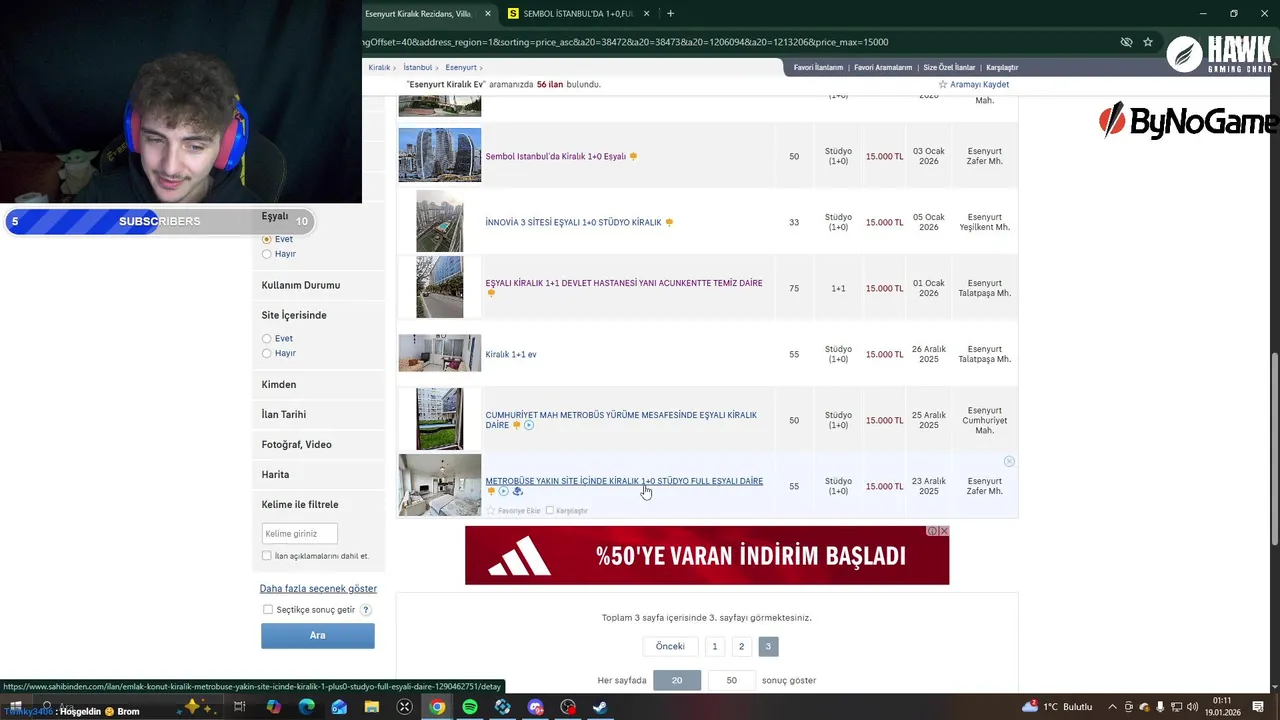Click the video play icon on METROBÜSE YAKIN listing
This screenshot has height=720, width=1280.
pyautogui.click(x=504, y=491)
